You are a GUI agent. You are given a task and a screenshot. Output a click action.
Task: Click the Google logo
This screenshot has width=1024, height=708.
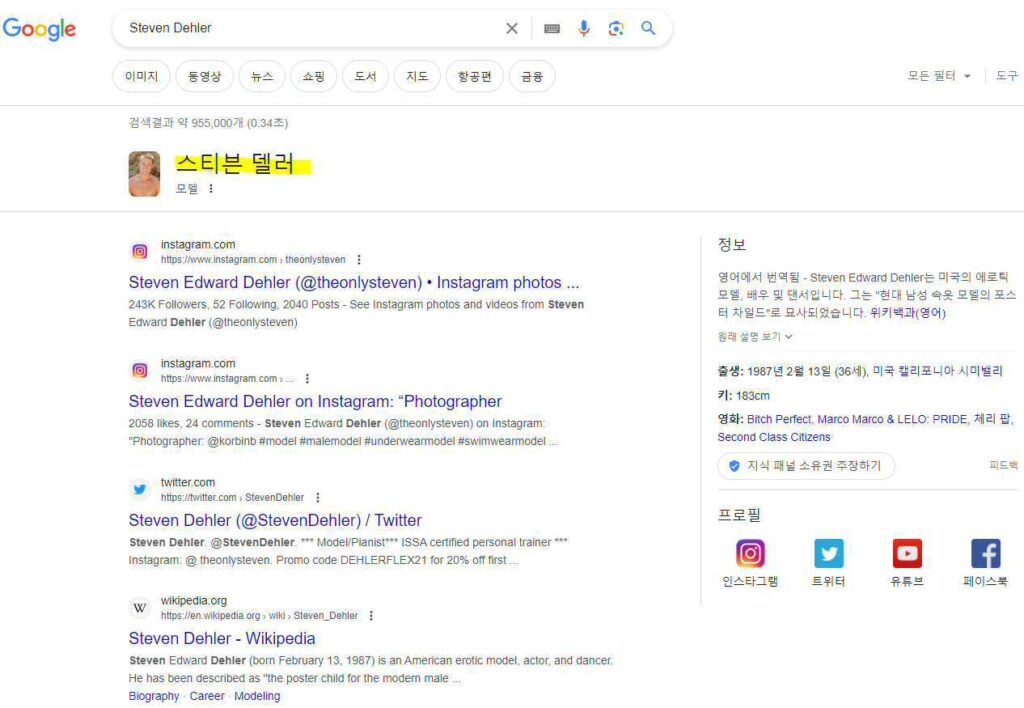[x=39, y=29]
